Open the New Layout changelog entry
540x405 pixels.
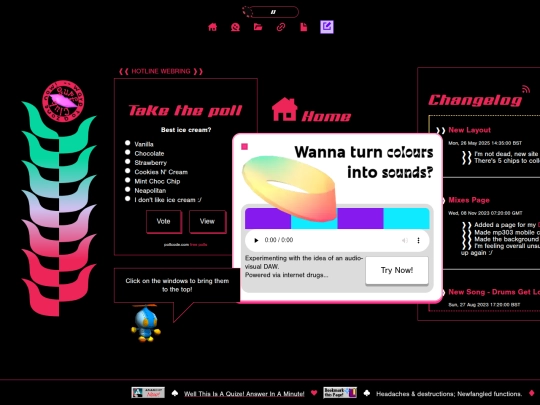pyautogui.click(x=469, y=130)
